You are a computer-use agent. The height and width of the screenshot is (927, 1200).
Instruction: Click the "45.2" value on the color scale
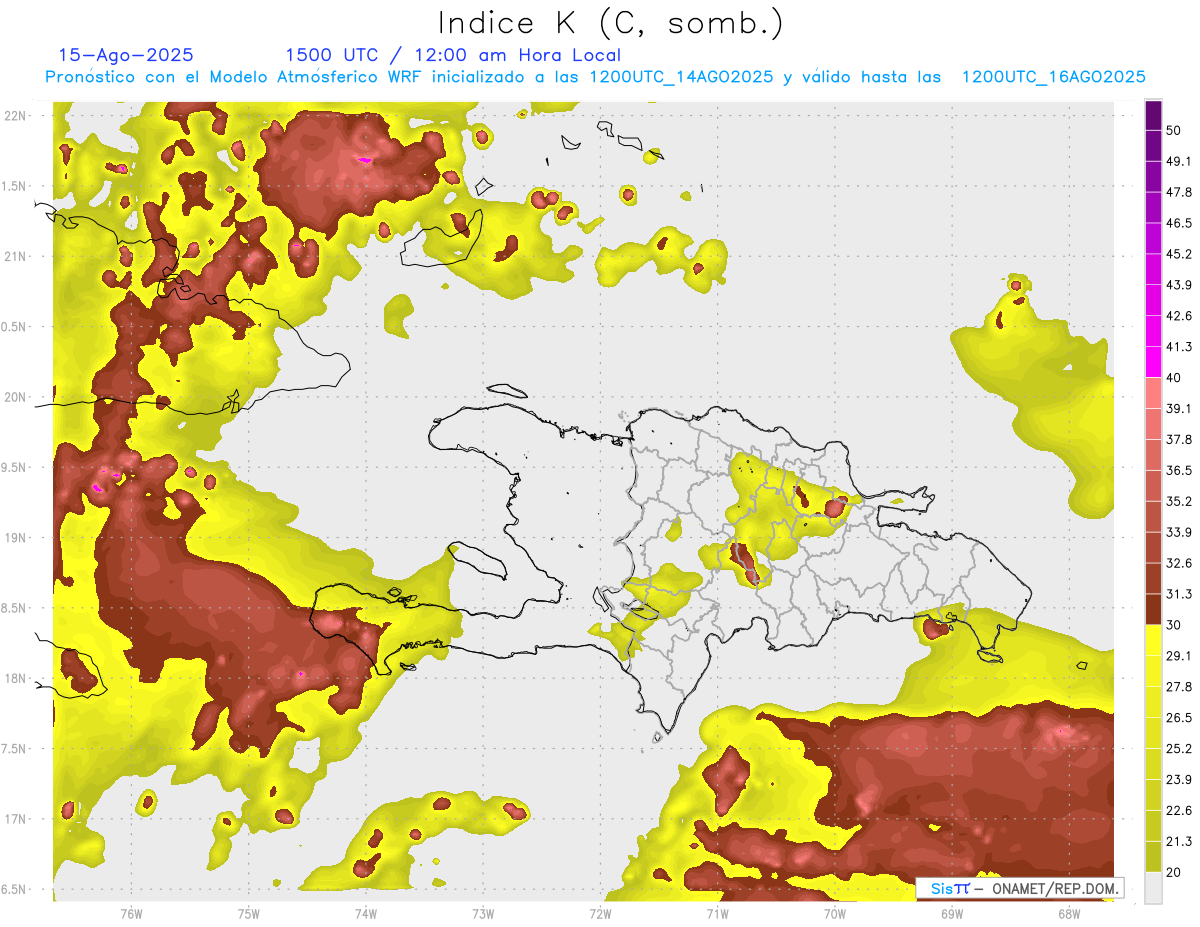tap(1179, 254)
